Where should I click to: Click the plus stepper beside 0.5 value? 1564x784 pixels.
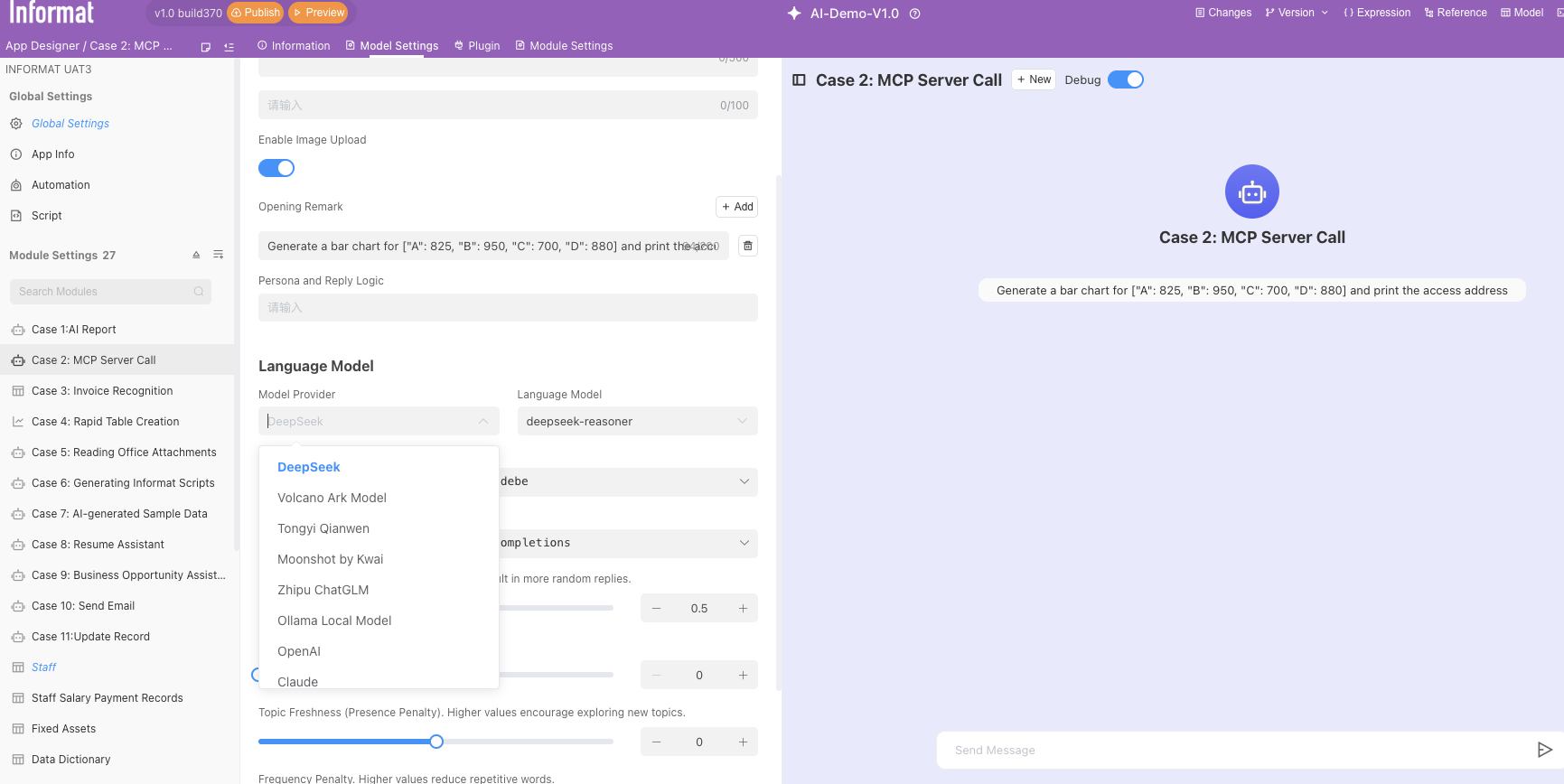743,609
